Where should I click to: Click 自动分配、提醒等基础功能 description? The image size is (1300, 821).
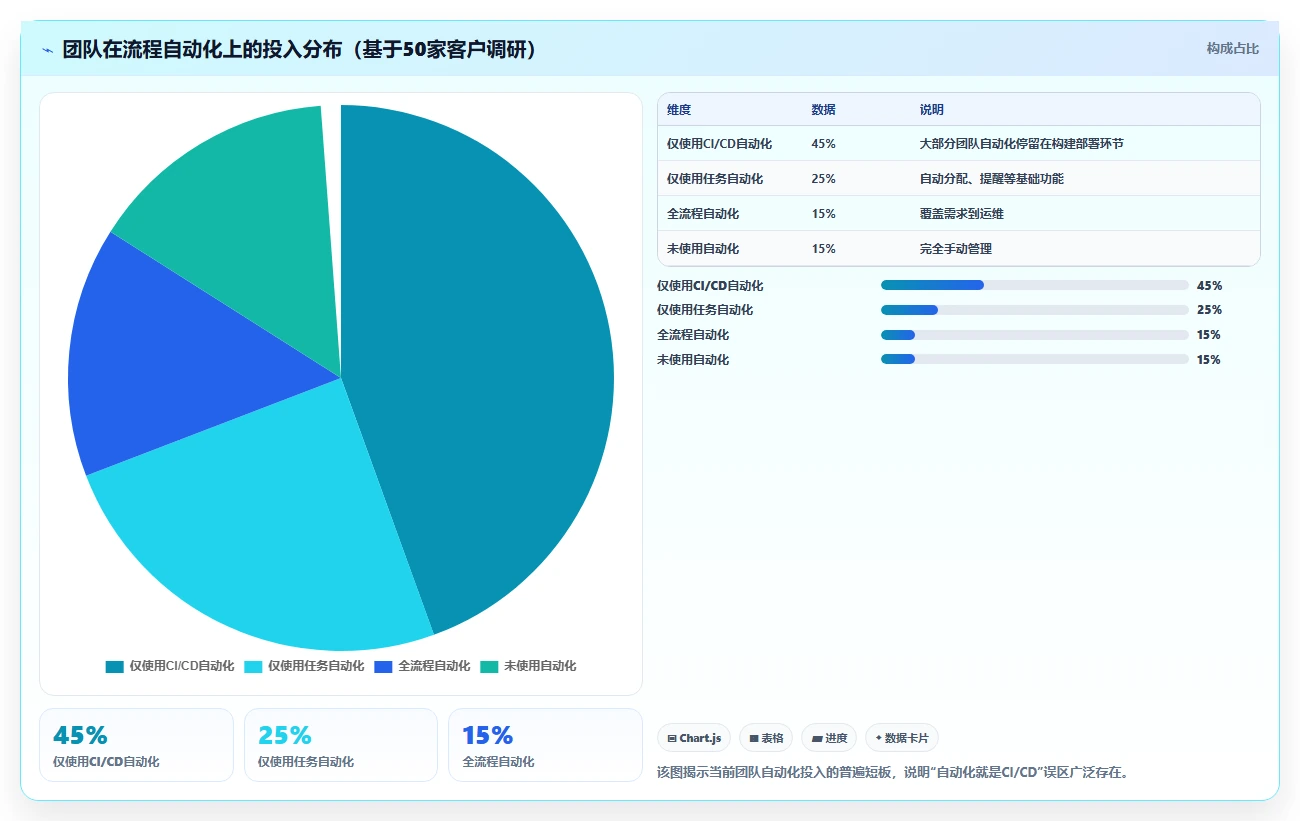[x=991, y=179]
